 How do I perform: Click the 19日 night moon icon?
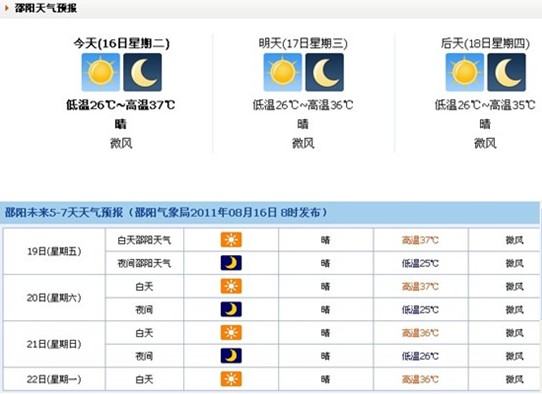(231, 263)
